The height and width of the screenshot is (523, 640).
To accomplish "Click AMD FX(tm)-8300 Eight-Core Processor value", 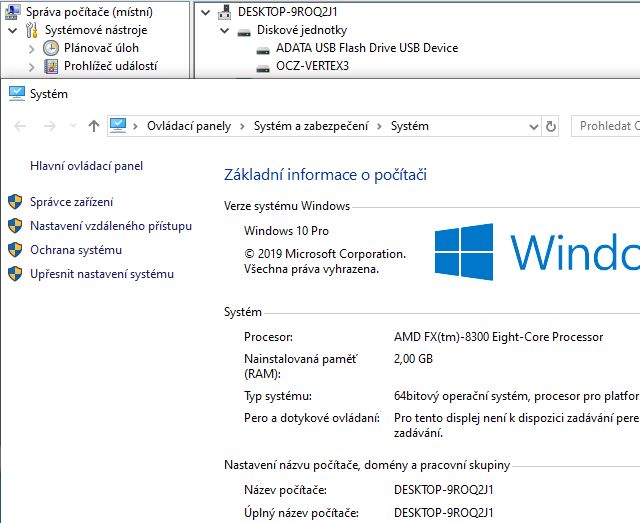I will [498, 337].
